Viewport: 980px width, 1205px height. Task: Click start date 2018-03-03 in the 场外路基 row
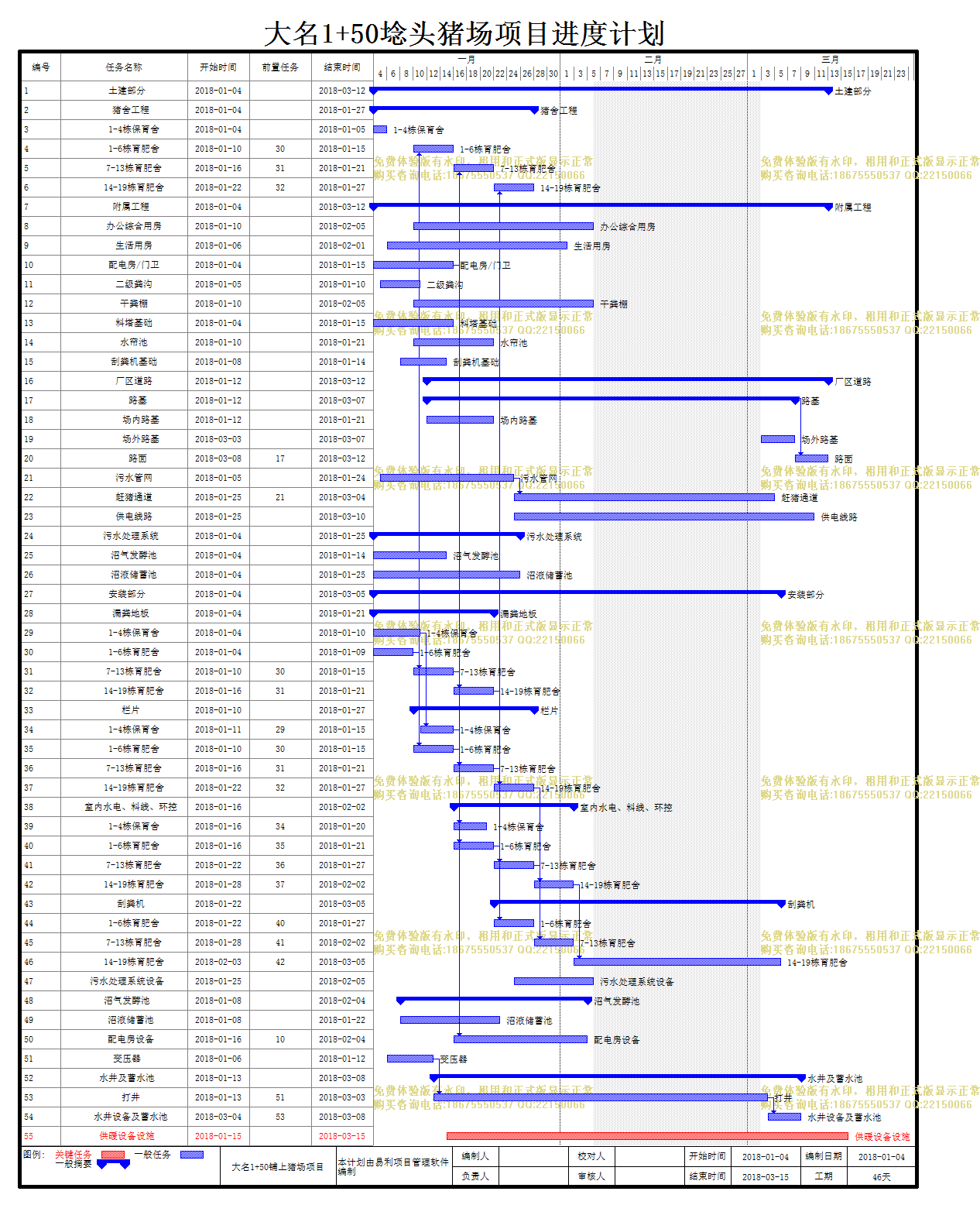coord(218,439)
